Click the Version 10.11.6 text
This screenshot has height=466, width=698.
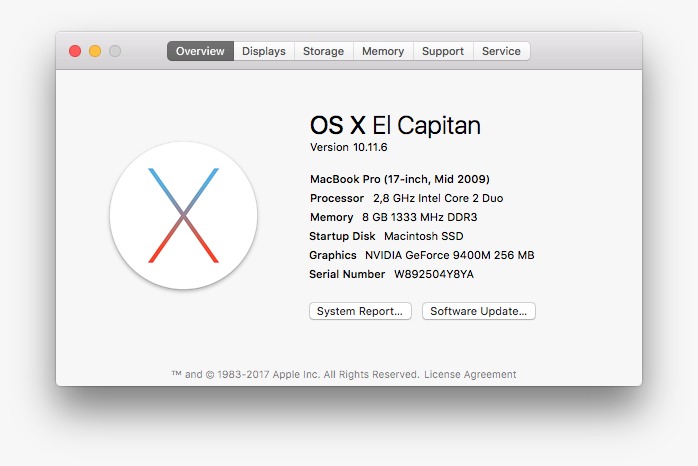click(x=349, y=147)
